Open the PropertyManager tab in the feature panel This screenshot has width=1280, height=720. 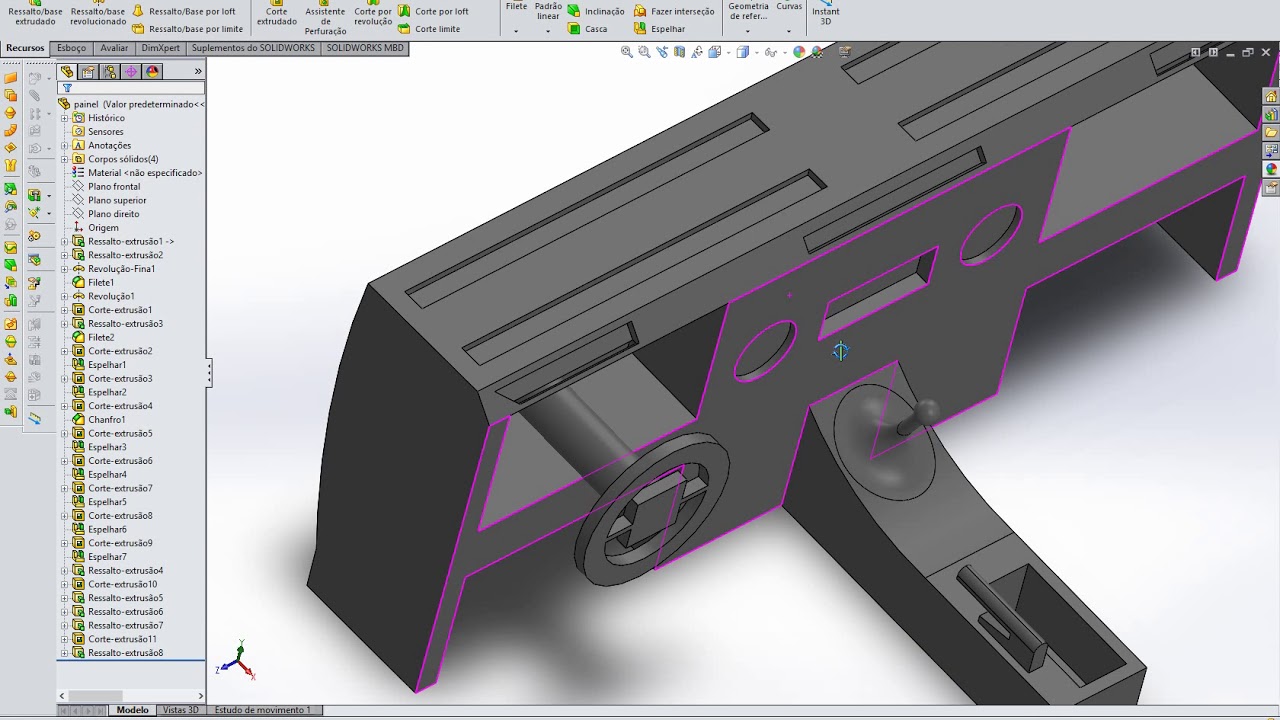pyautogui.click(x=88, y=72)
